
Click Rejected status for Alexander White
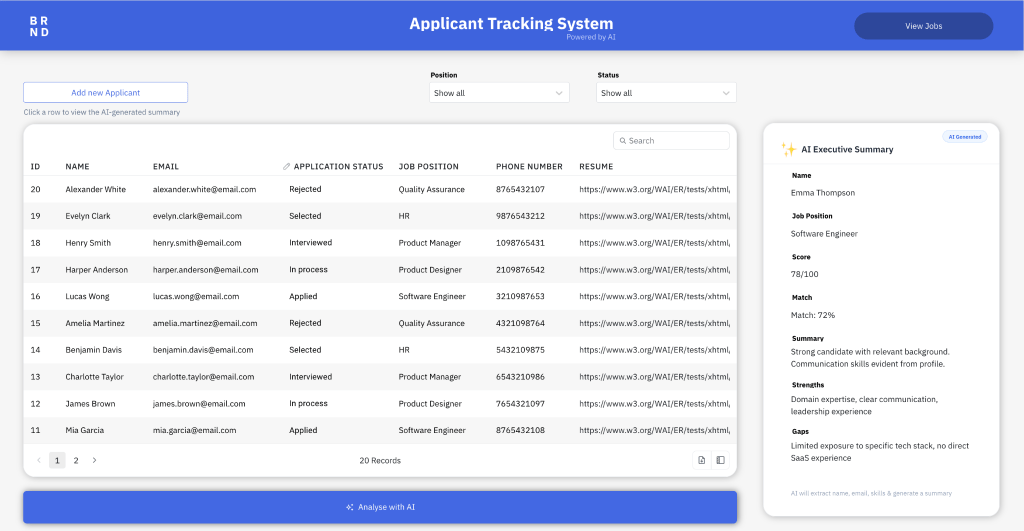coord(305,189)
